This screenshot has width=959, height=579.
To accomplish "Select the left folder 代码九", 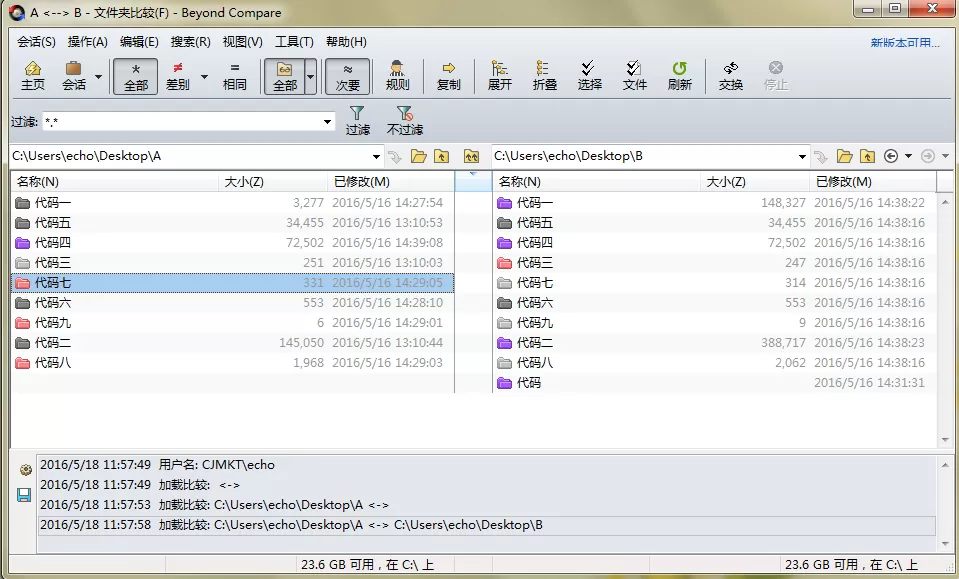I will [x=232, y=323].
